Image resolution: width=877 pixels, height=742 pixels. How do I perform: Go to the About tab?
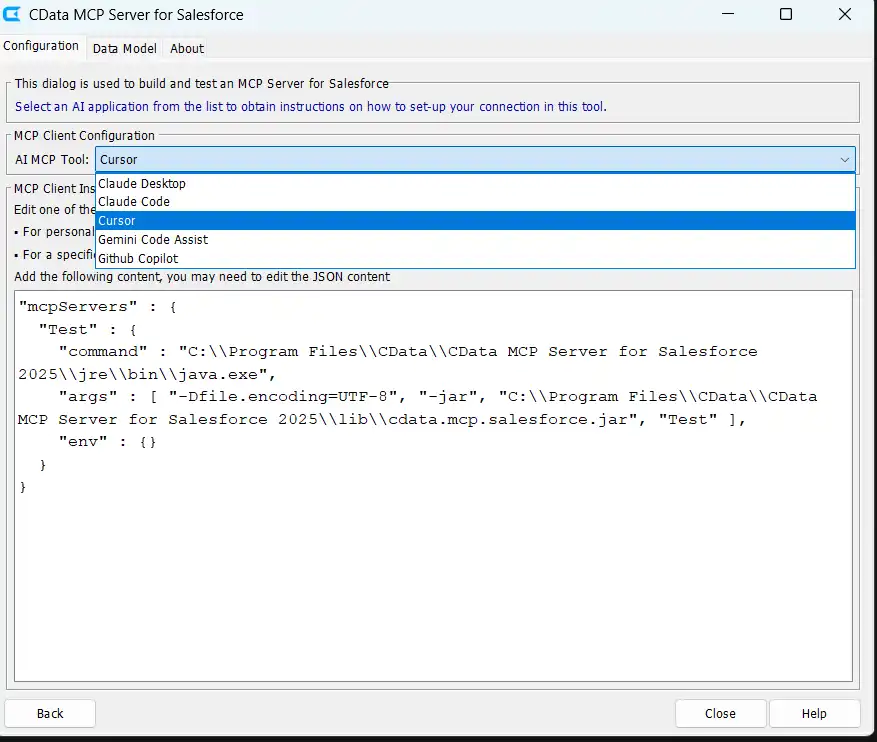pos(187,48)
